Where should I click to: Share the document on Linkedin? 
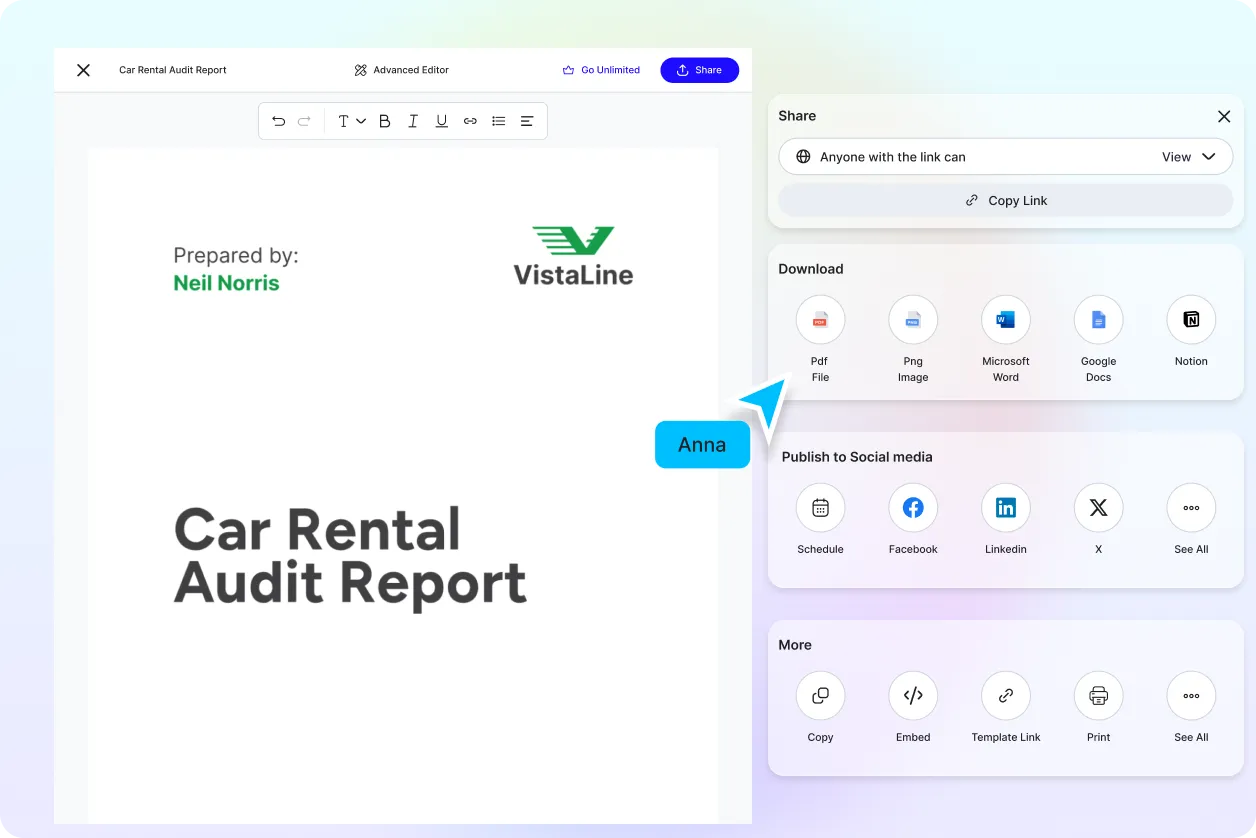(x=1005, y=507)
